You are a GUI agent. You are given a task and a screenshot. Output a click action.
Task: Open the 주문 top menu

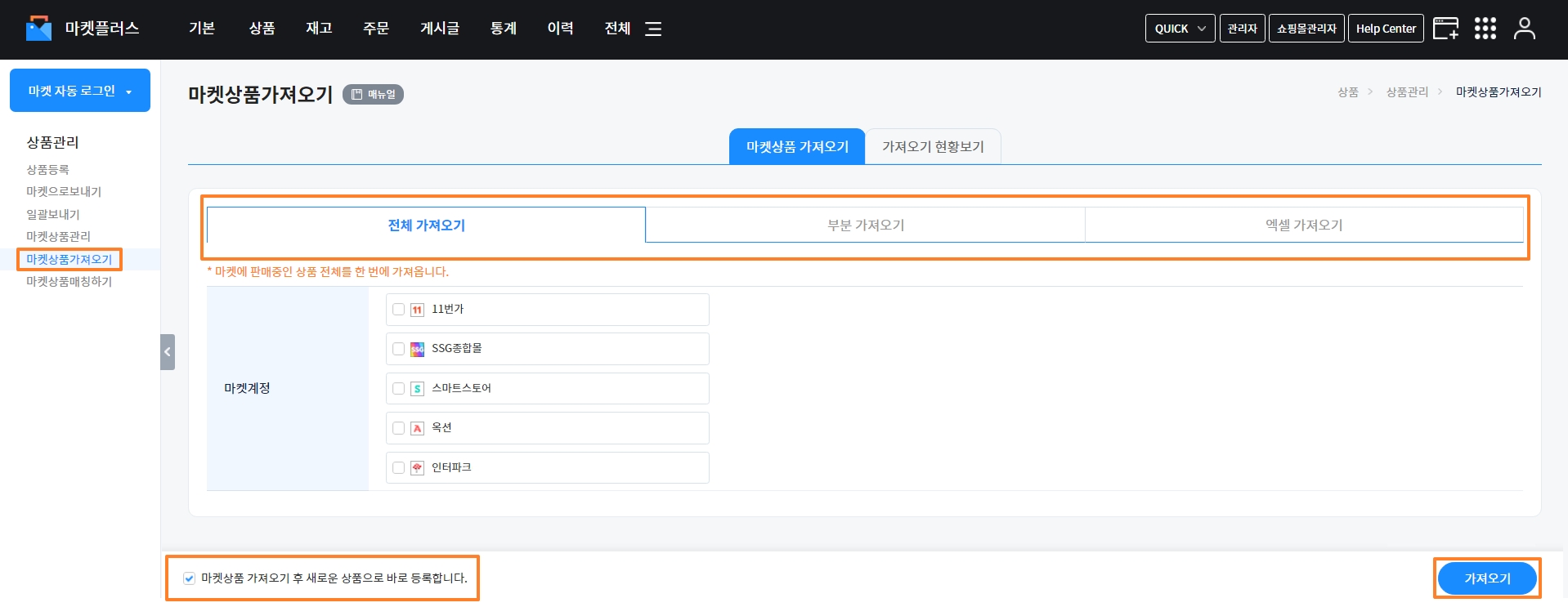pos(376,29)
